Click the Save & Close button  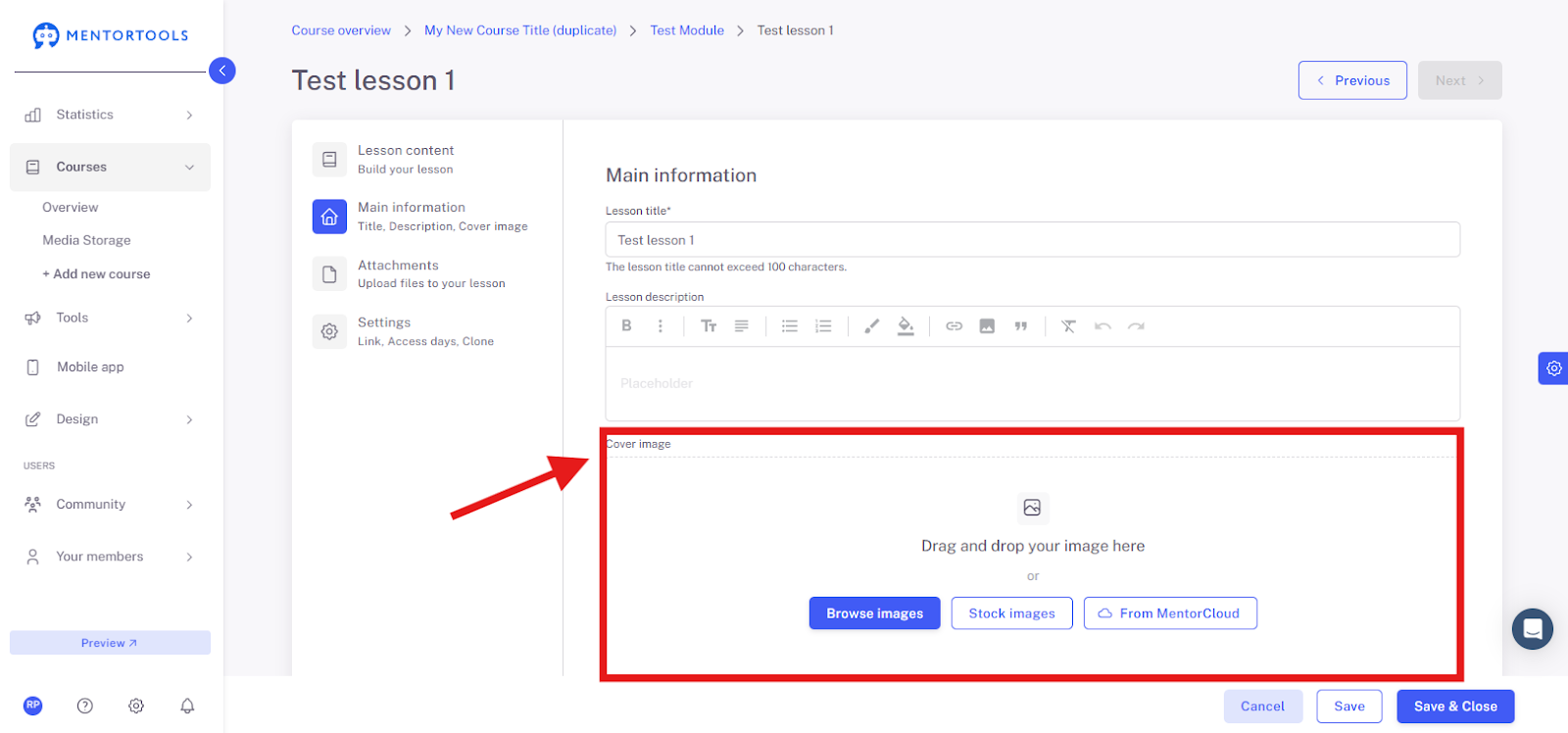(x=1455, y=707)
